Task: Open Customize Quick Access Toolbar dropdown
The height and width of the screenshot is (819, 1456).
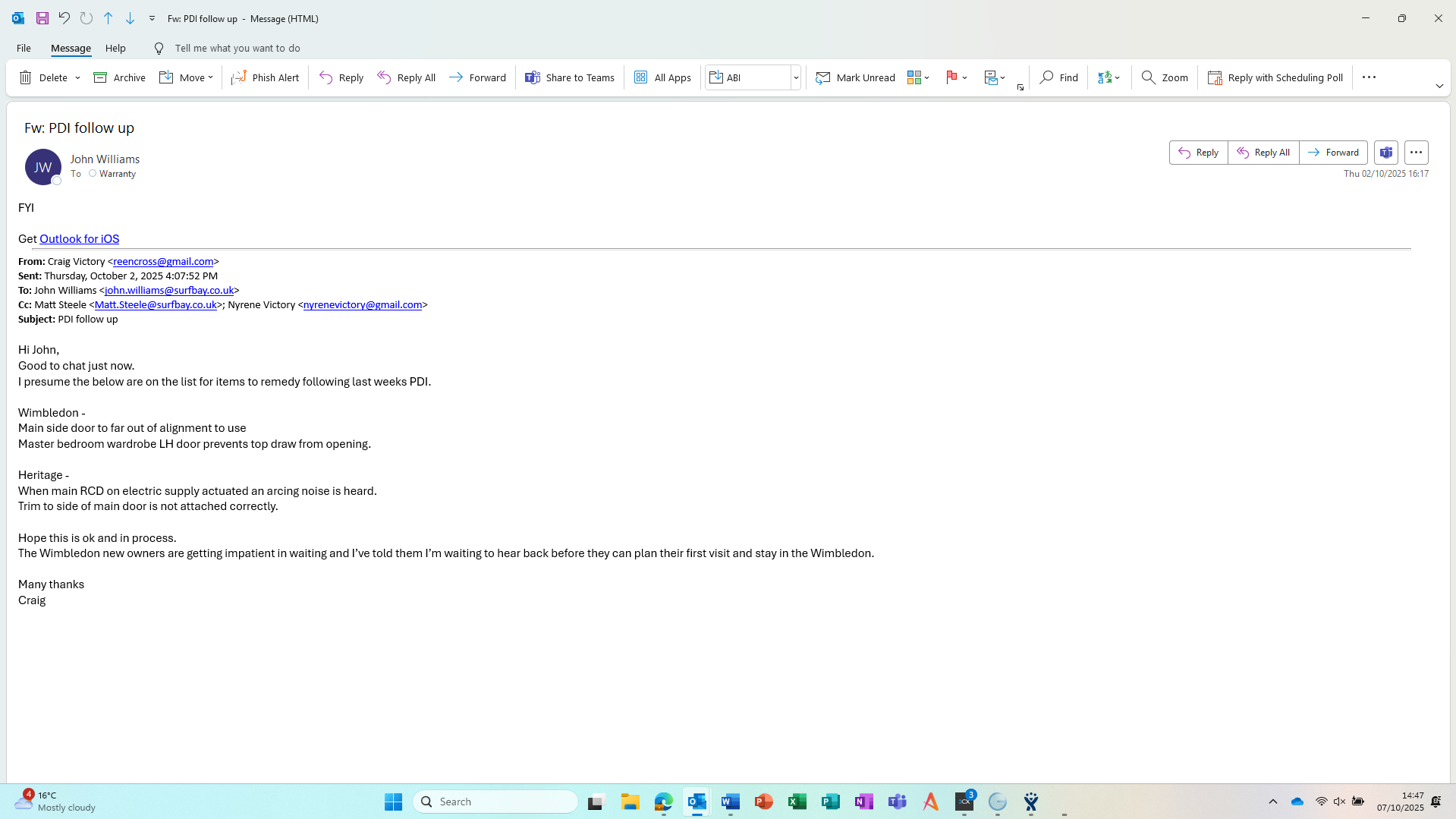Action: pyautogui.click(x=152, y=18)
